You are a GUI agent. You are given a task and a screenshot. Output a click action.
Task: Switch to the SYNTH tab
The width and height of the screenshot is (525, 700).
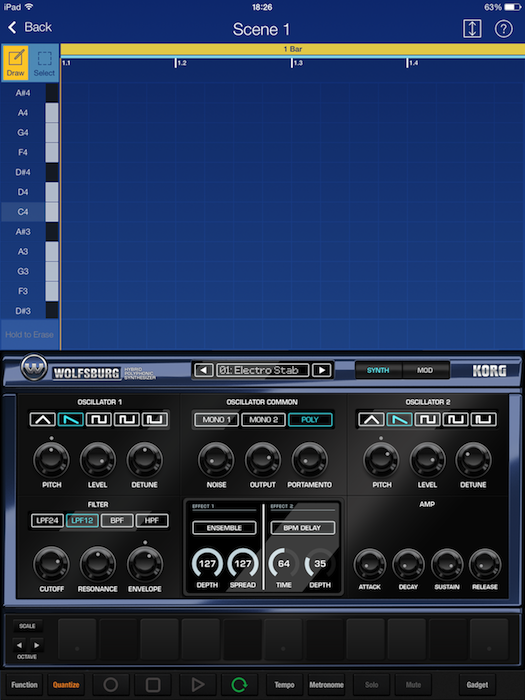(x=378, y=370)
